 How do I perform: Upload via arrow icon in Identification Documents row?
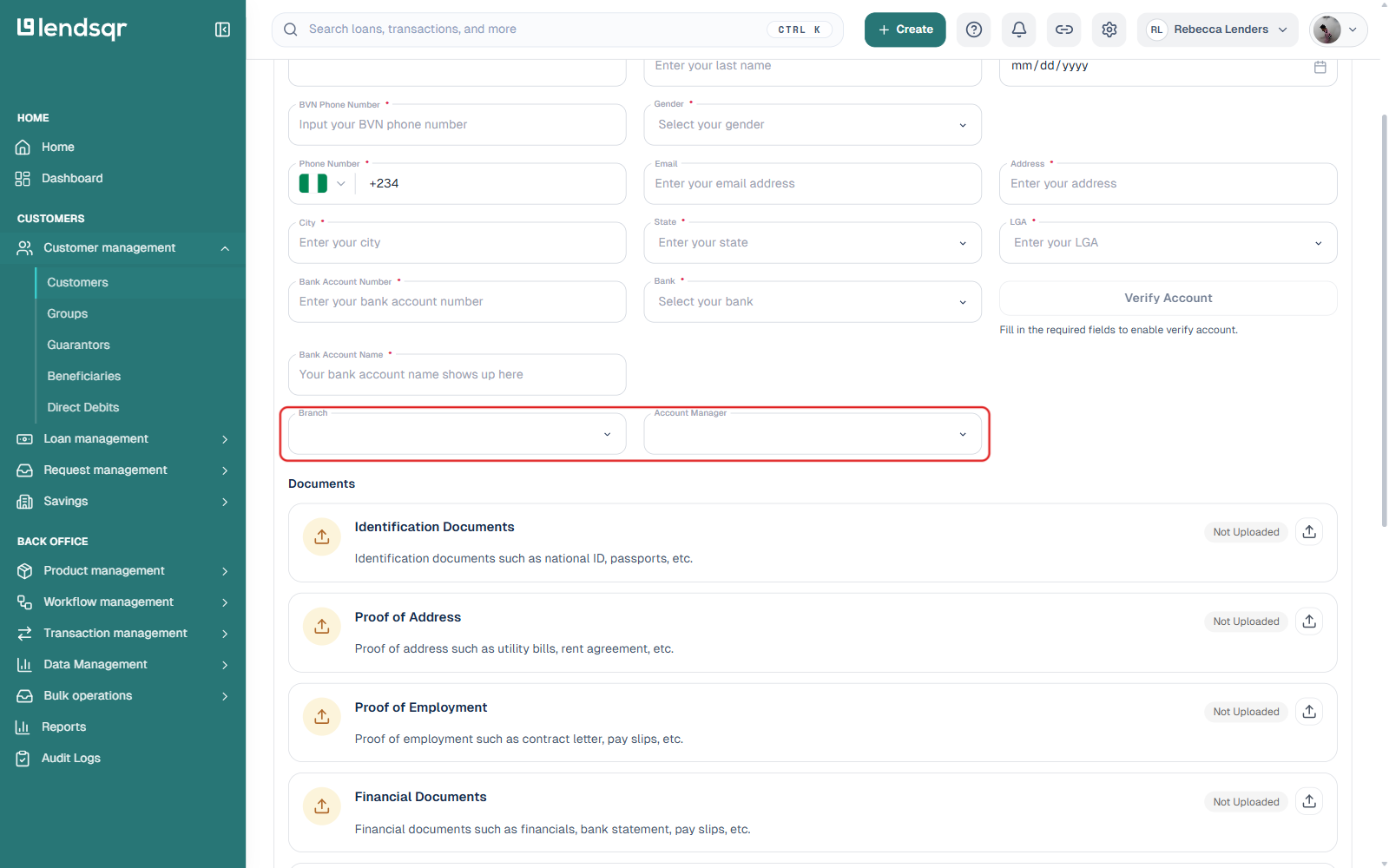tap(1309, 531)
